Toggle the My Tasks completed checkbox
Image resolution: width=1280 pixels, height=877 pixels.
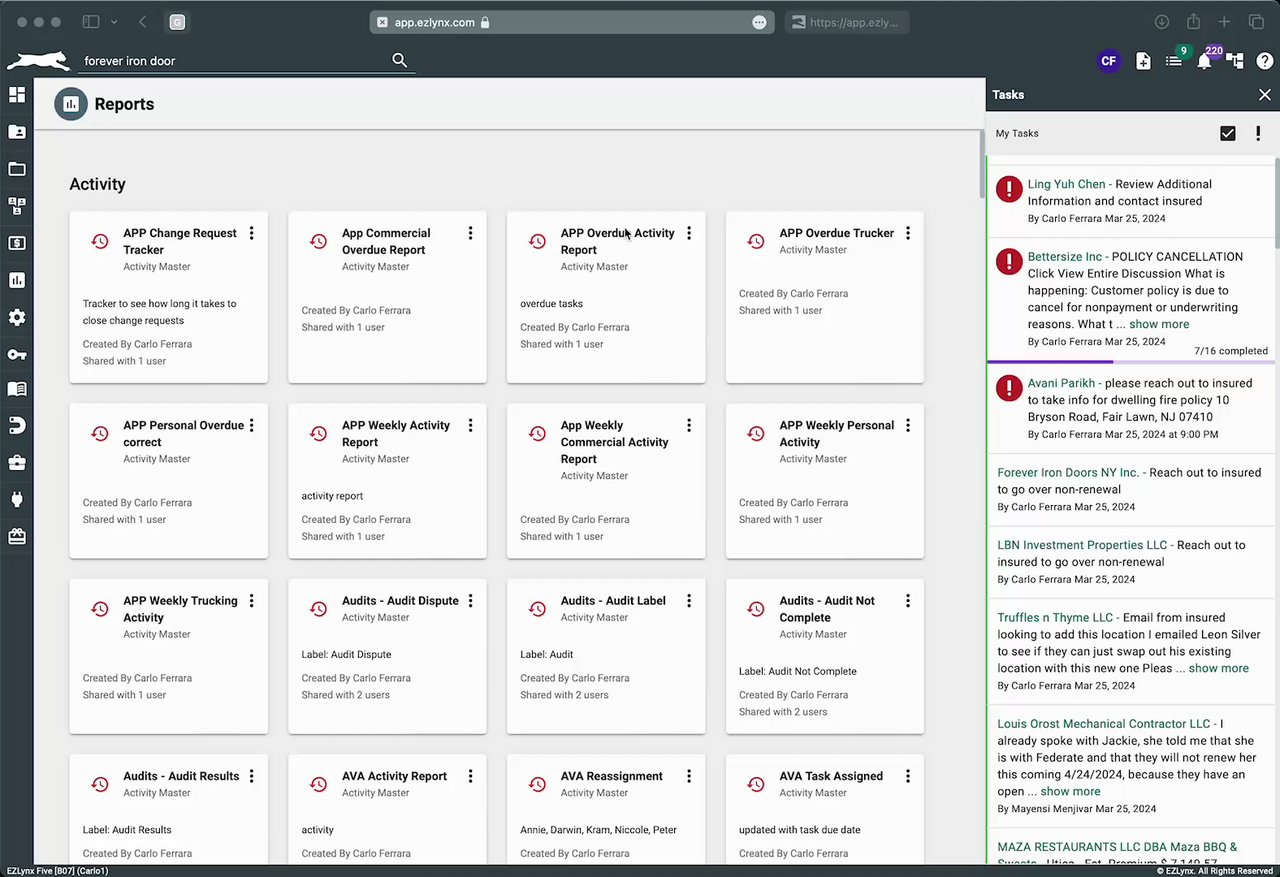(x=1228, y=133)
